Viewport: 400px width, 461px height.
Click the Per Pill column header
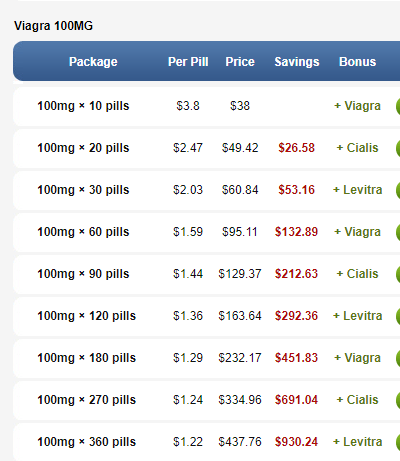pyautogui.click(x=188, y=62)
